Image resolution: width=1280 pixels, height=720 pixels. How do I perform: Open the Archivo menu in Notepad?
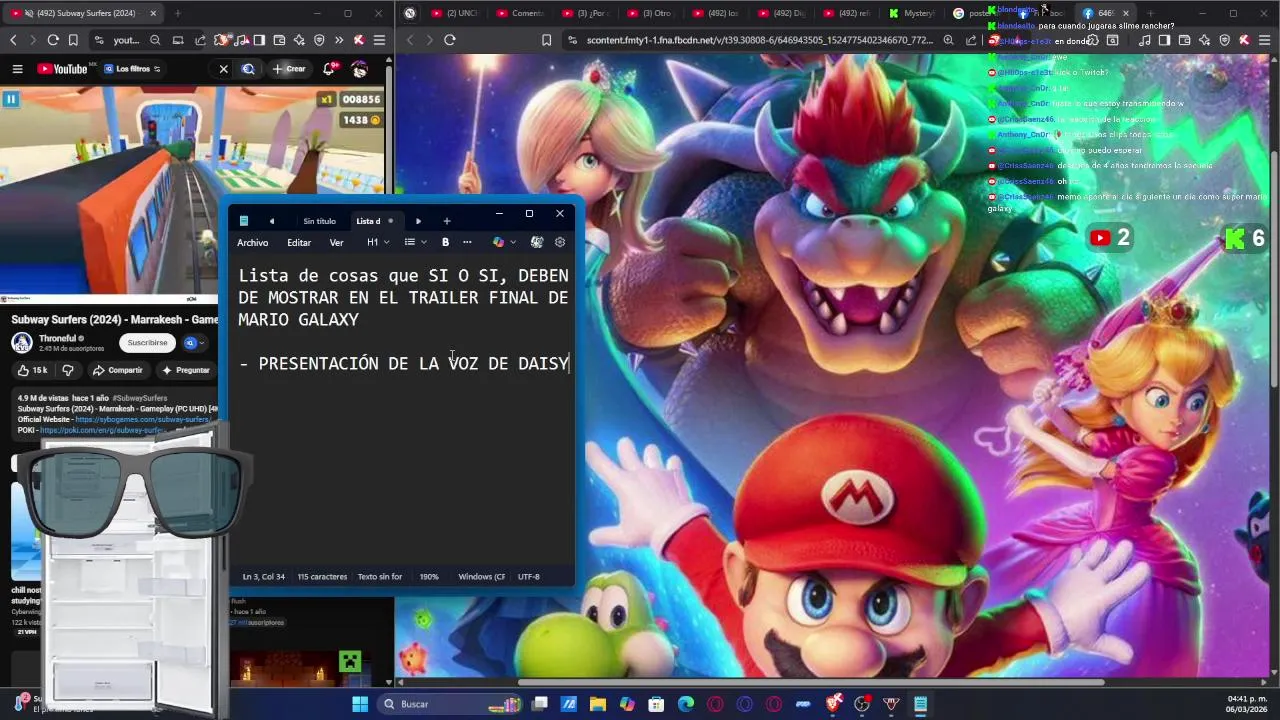pyautogui.click(x=252, y=242)
